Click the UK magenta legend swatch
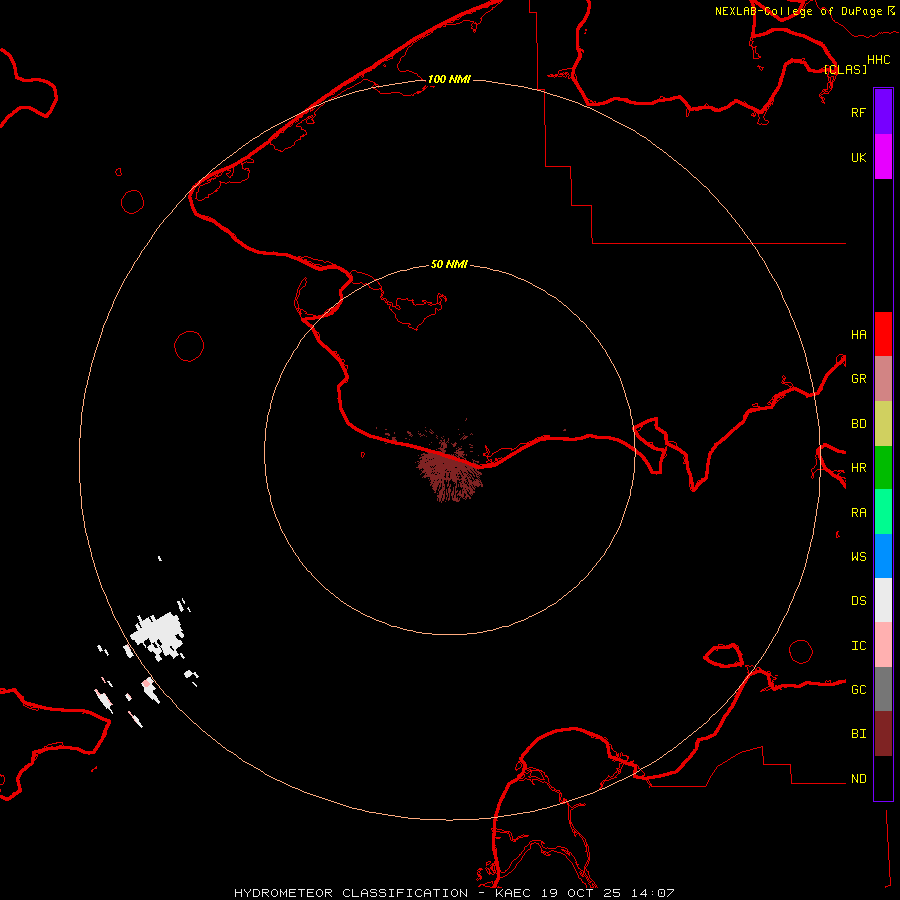Viewport: 900px width, 900px height. tap(883, 157)
